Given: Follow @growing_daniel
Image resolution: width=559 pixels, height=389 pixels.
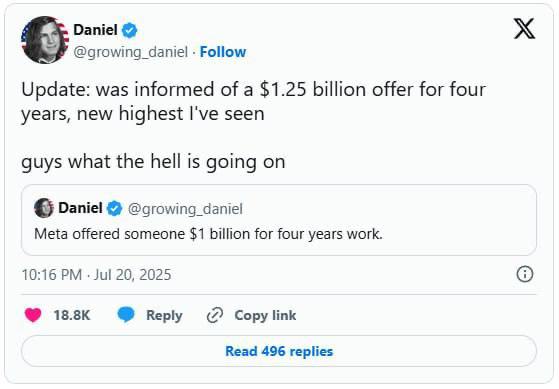Looking at the screenshot, I should point(223,52).
